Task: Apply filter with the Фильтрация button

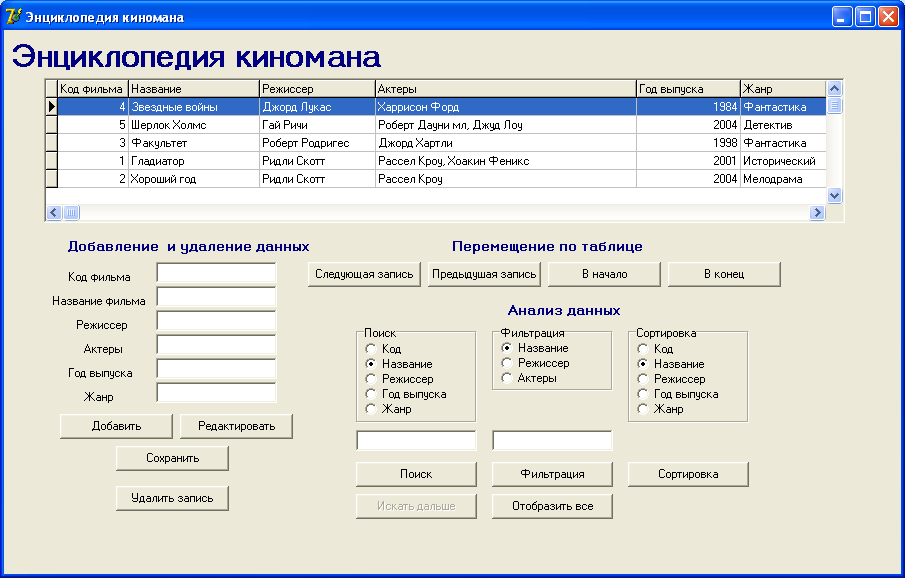Action: [x=552, y=474]
